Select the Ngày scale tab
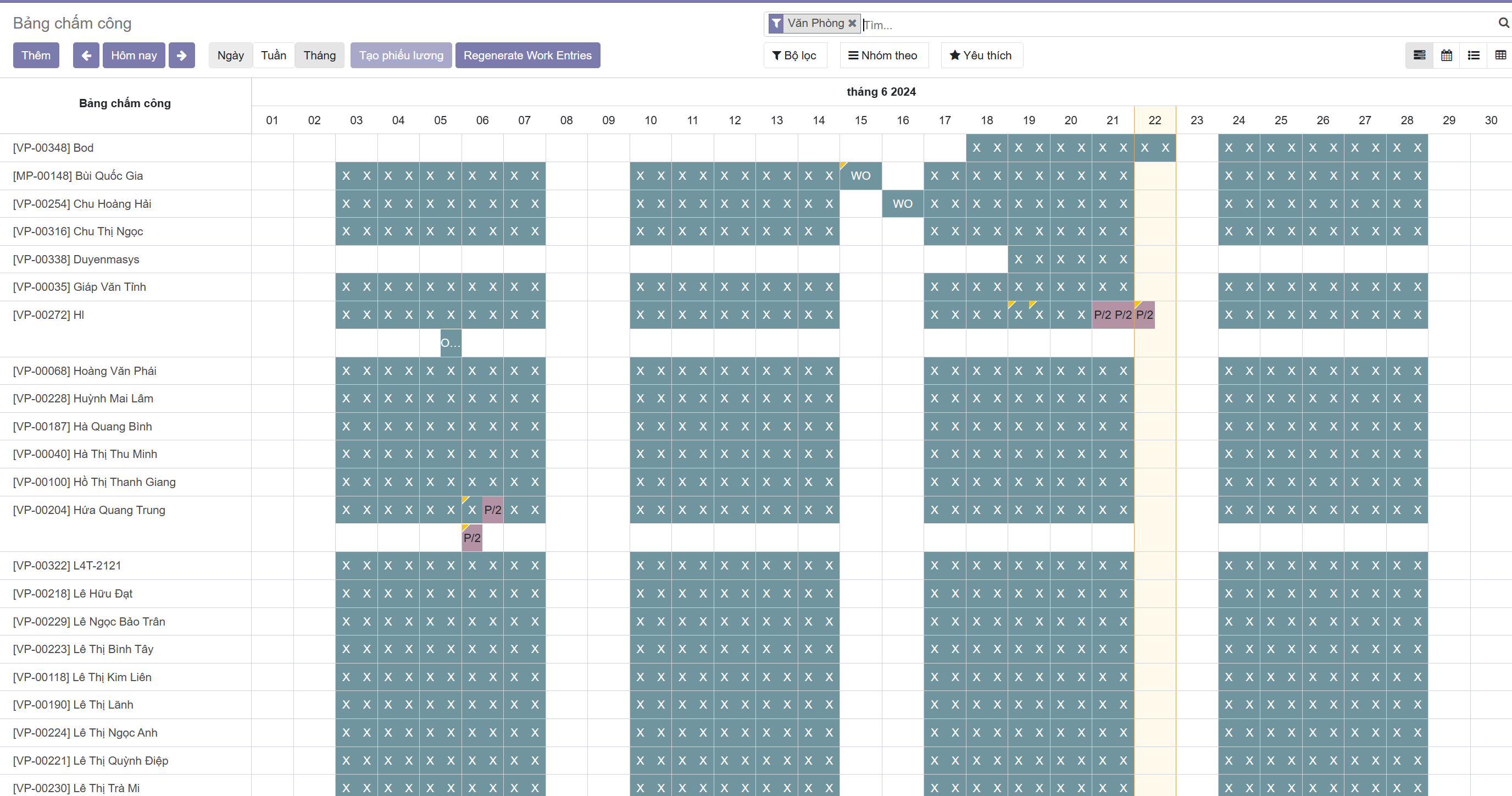Viewport: 1512px width, 796px height. [230, 55]
